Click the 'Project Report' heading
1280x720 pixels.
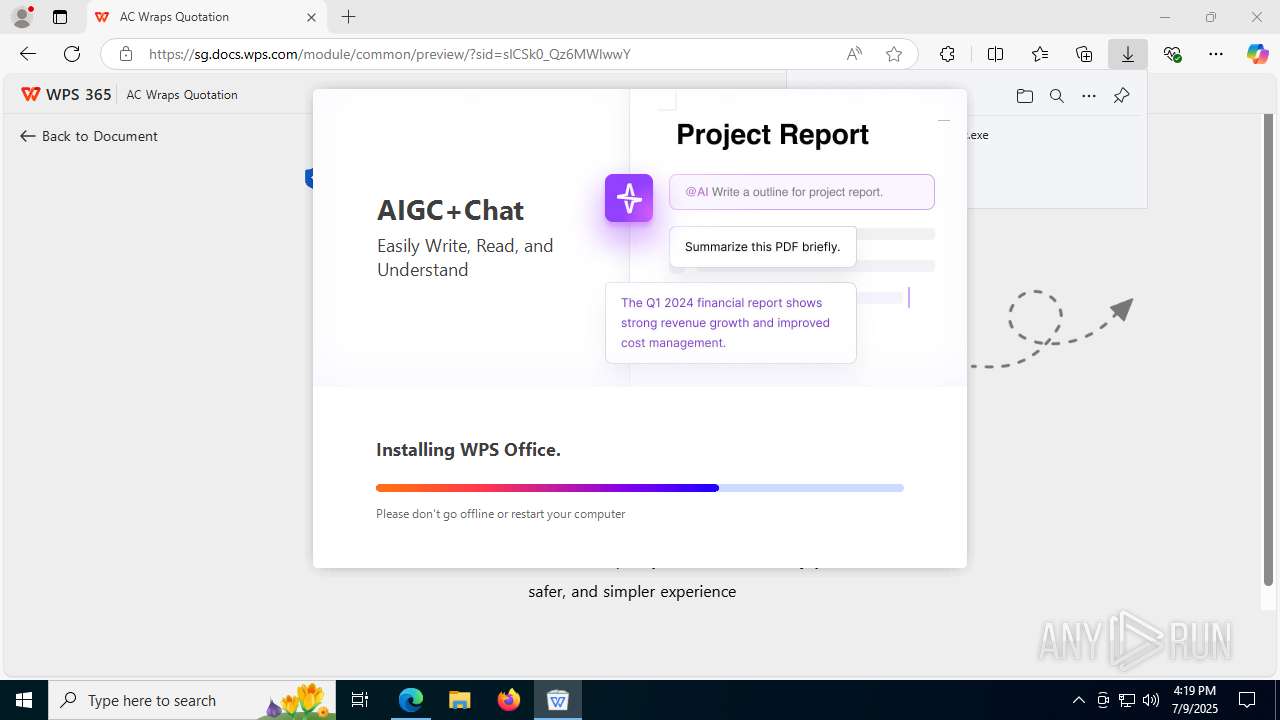772,134
